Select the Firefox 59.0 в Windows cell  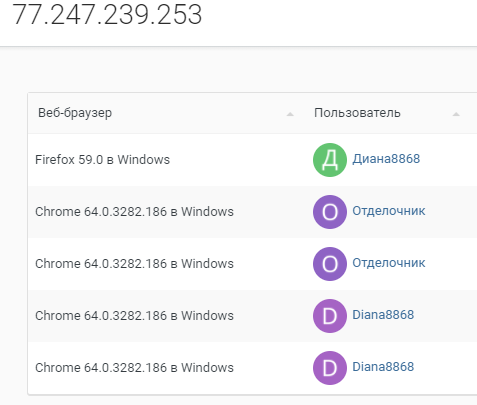coord(102,160)
